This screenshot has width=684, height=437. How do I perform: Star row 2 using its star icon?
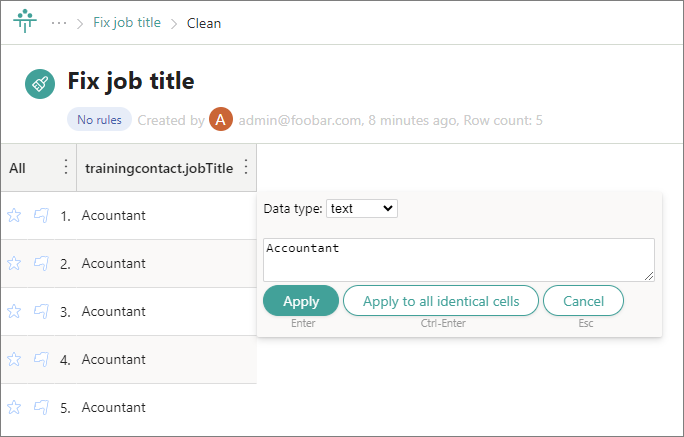(x=14, y=263)
